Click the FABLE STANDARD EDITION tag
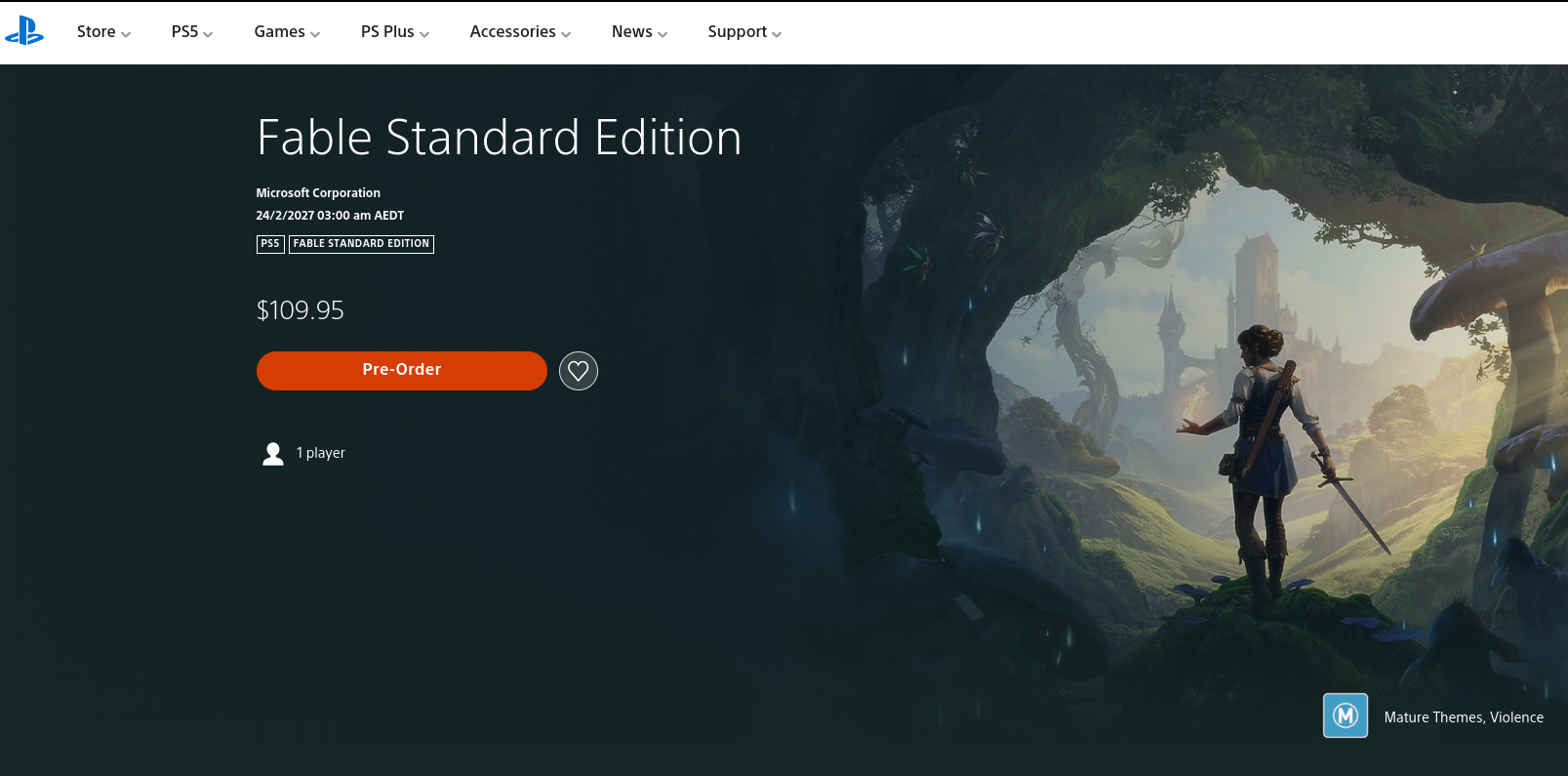 361,244
